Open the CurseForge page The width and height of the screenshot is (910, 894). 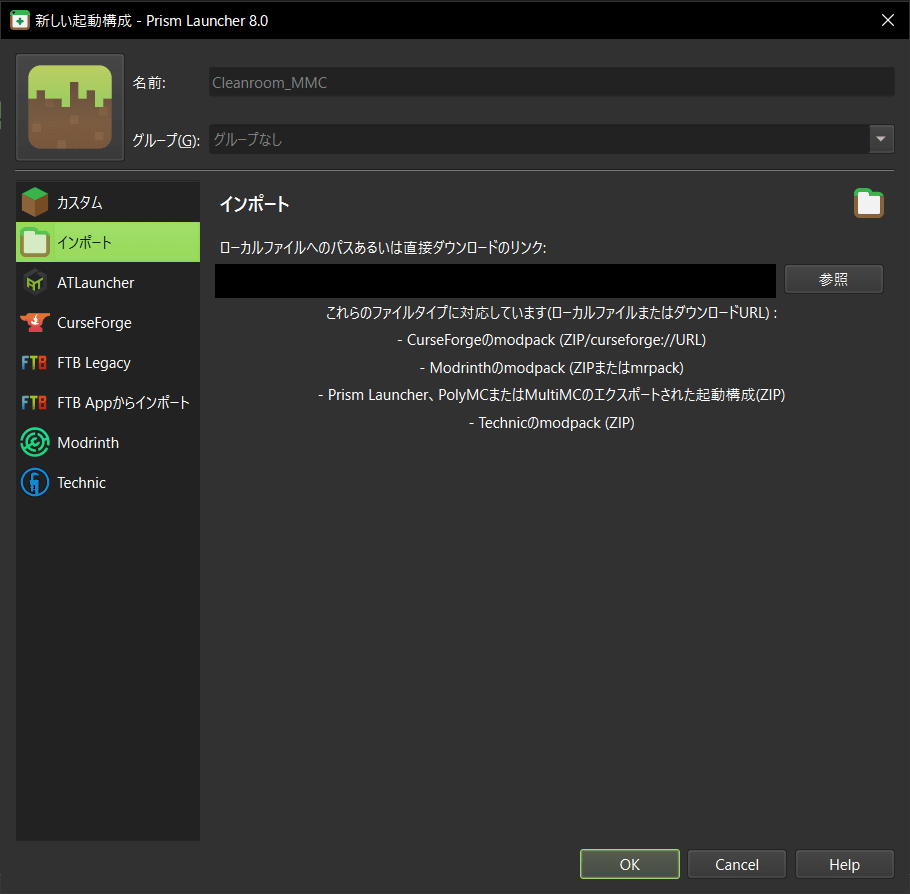(108, 322)
